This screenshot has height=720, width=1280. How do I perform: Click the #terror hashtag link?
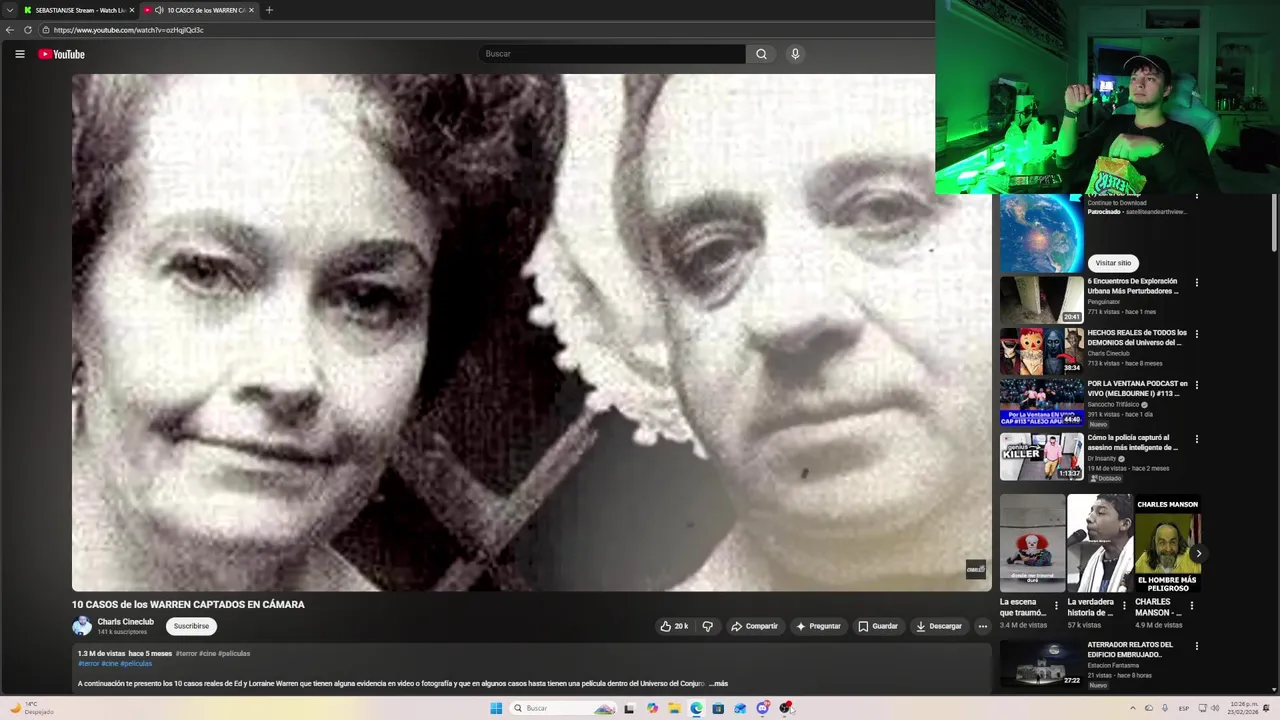tap(89, 664)
